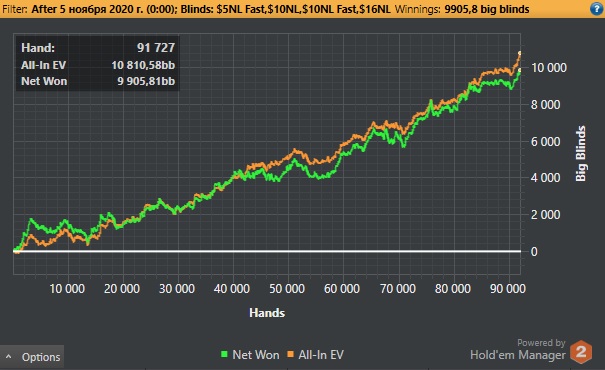Screen dimensions: 605x370
Task: Click the Net Won line endpoint marker
Action: click(x=520, y=70)
